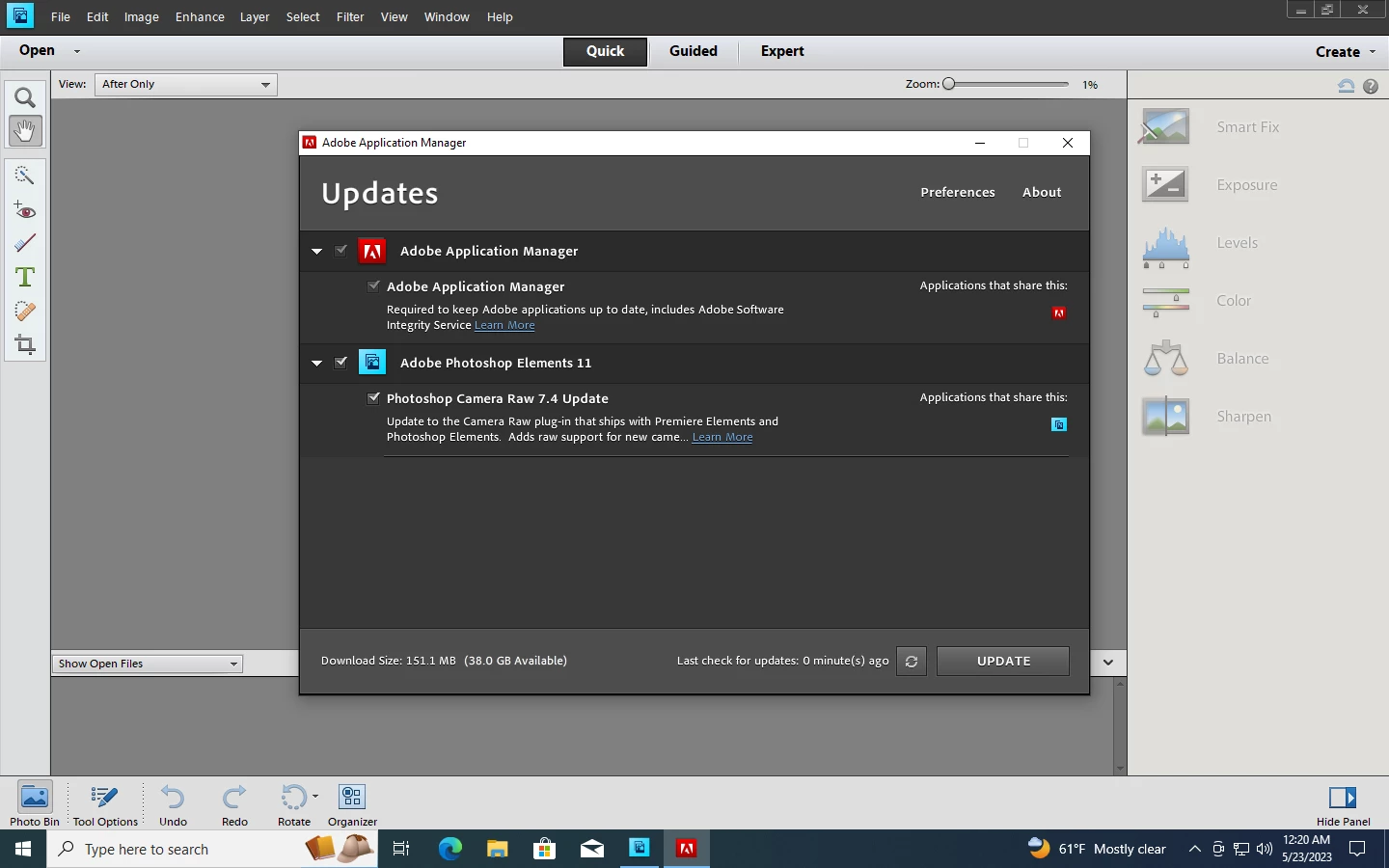Open Microsoft Edge from taskbar
Image resolution: width=1389 pixels, height=868 pixels.
(x=450, y=849)
